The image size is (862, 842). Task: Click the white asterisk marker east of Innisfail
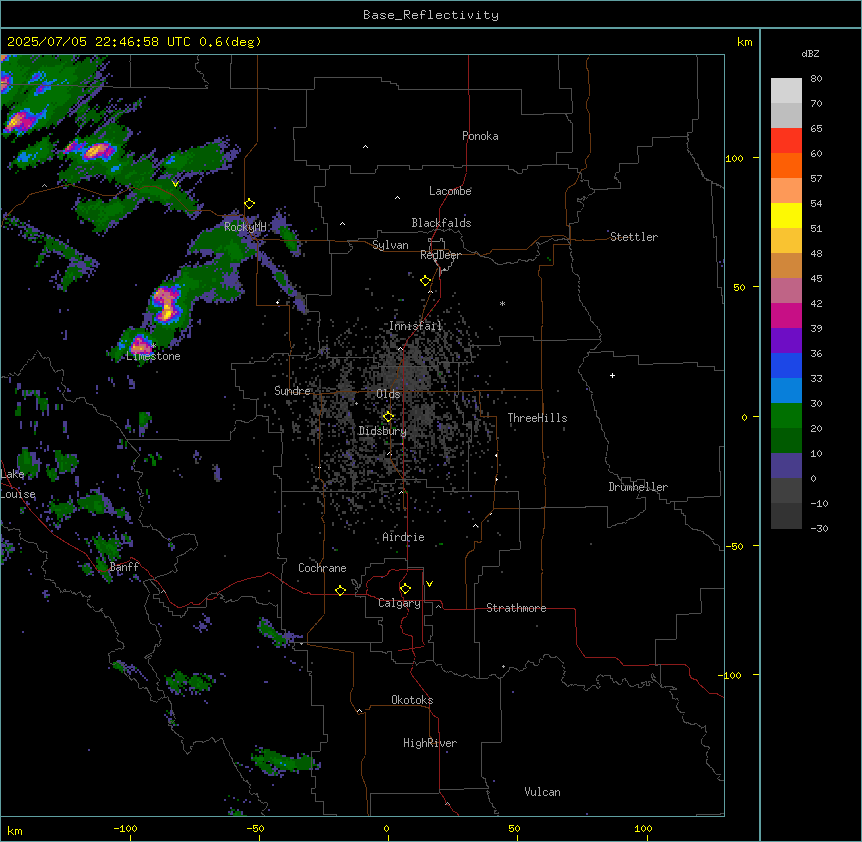[502, 303]
